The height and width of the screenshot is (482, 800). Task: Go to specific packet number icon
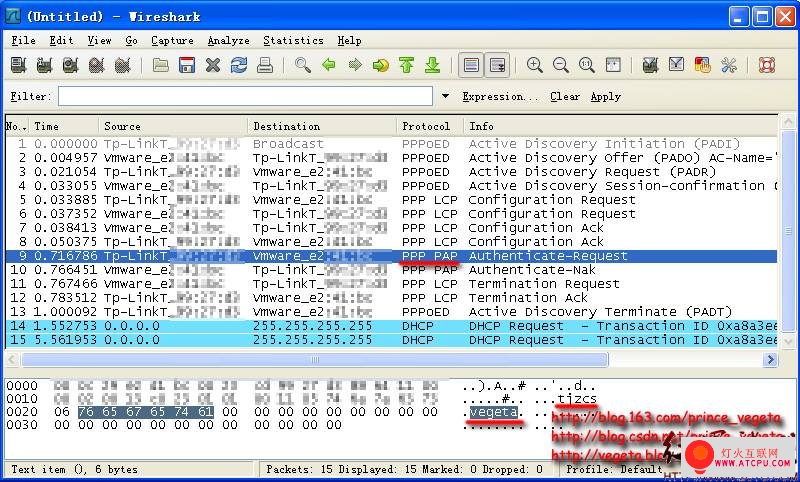point(381,65)
